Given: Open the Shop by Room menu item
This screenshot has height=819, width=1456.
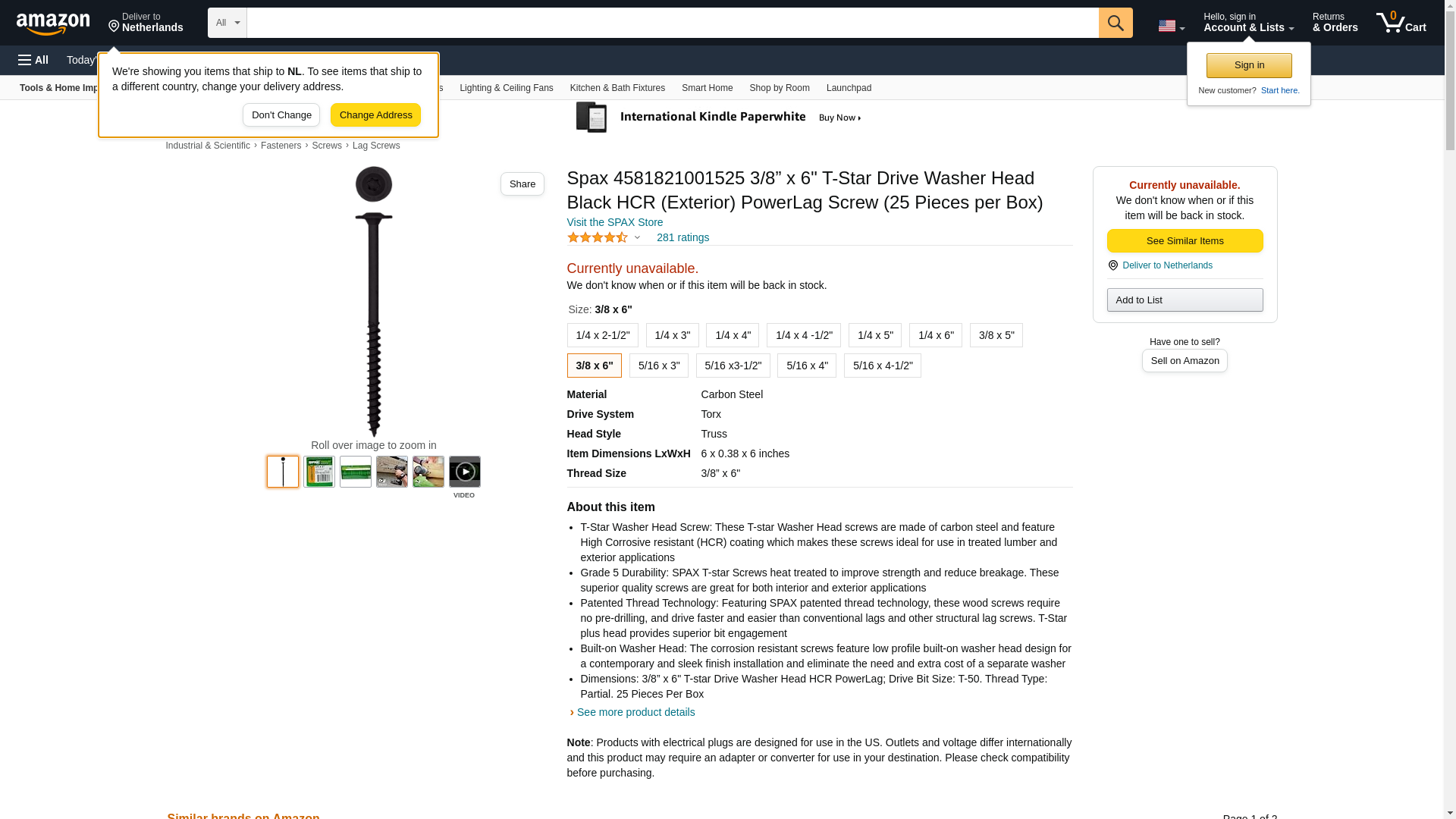Looking at the screenshot, I should [780, 88].
